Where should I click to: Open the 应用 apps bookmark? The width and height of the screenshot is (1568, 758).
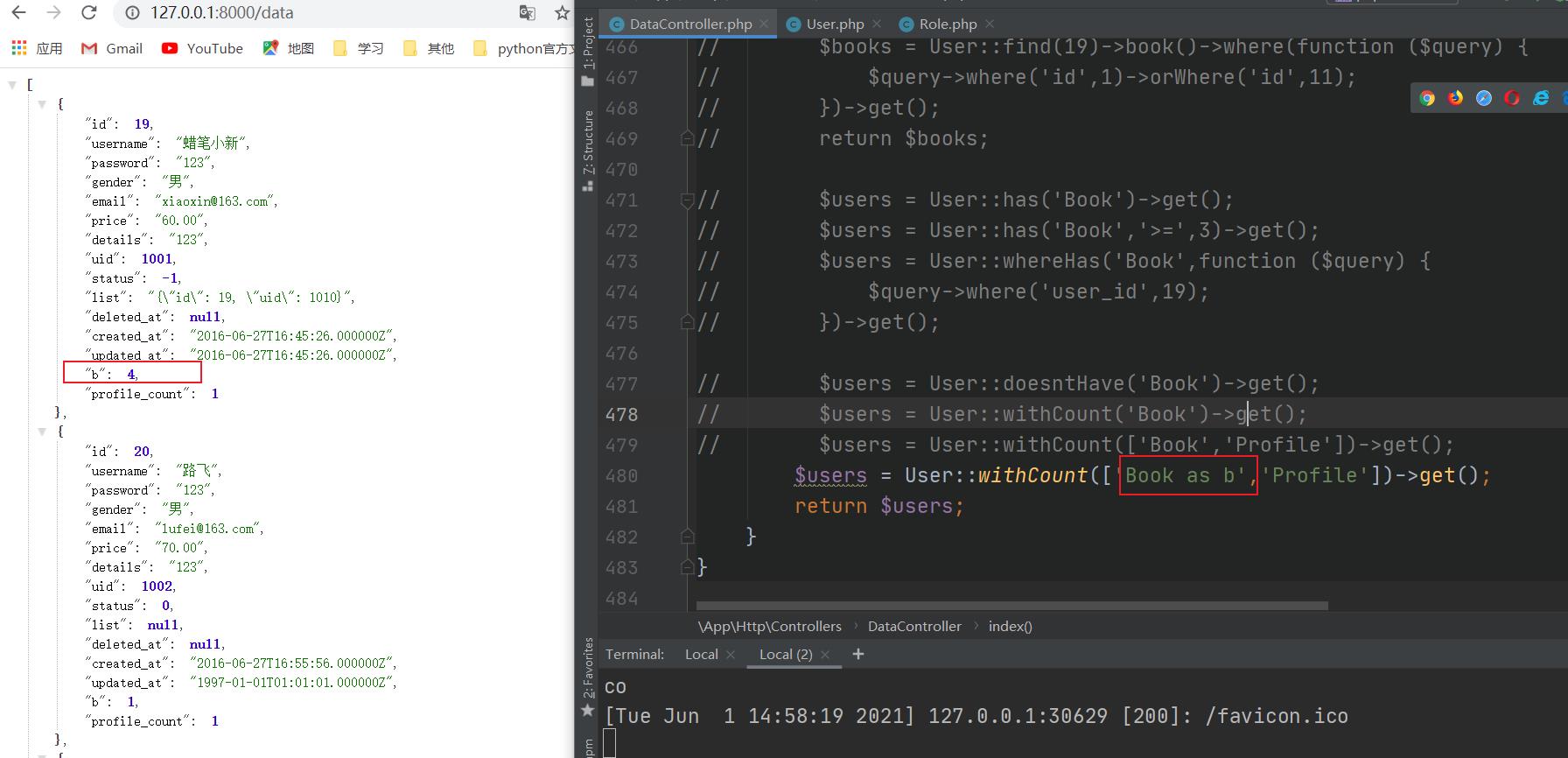click(x=37, y=48)
